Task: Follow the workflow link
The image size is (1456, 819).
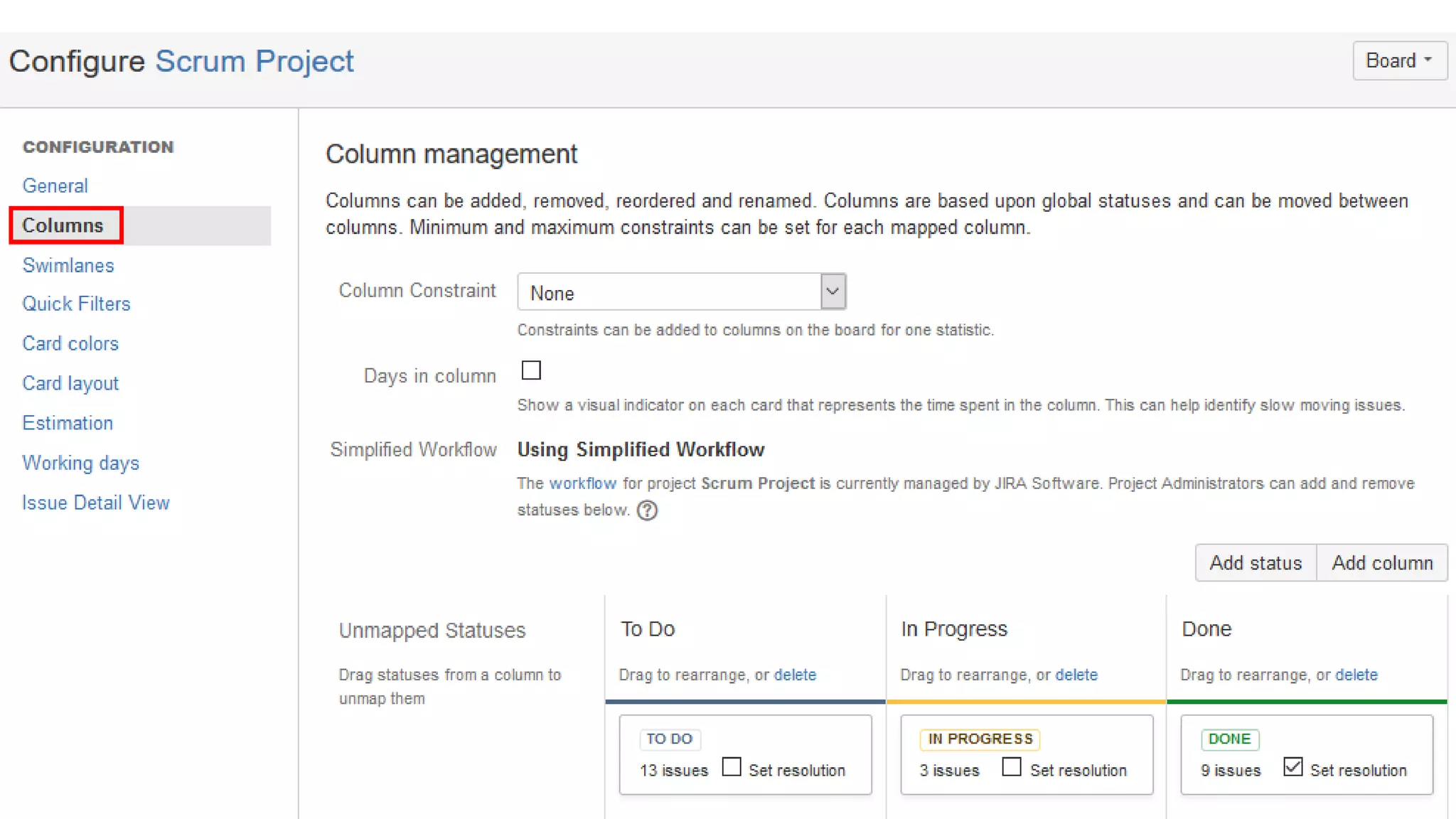Action: click(582, 483)
